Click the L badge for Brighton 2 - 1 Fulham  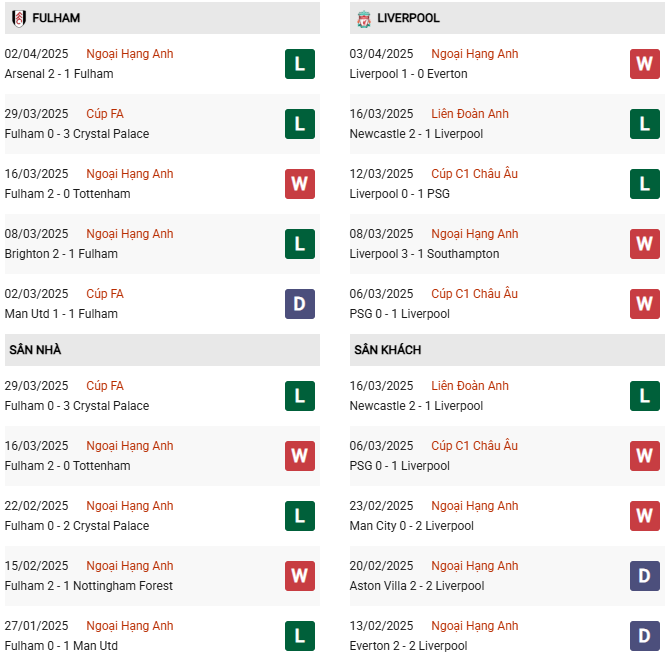click(300, 244)
